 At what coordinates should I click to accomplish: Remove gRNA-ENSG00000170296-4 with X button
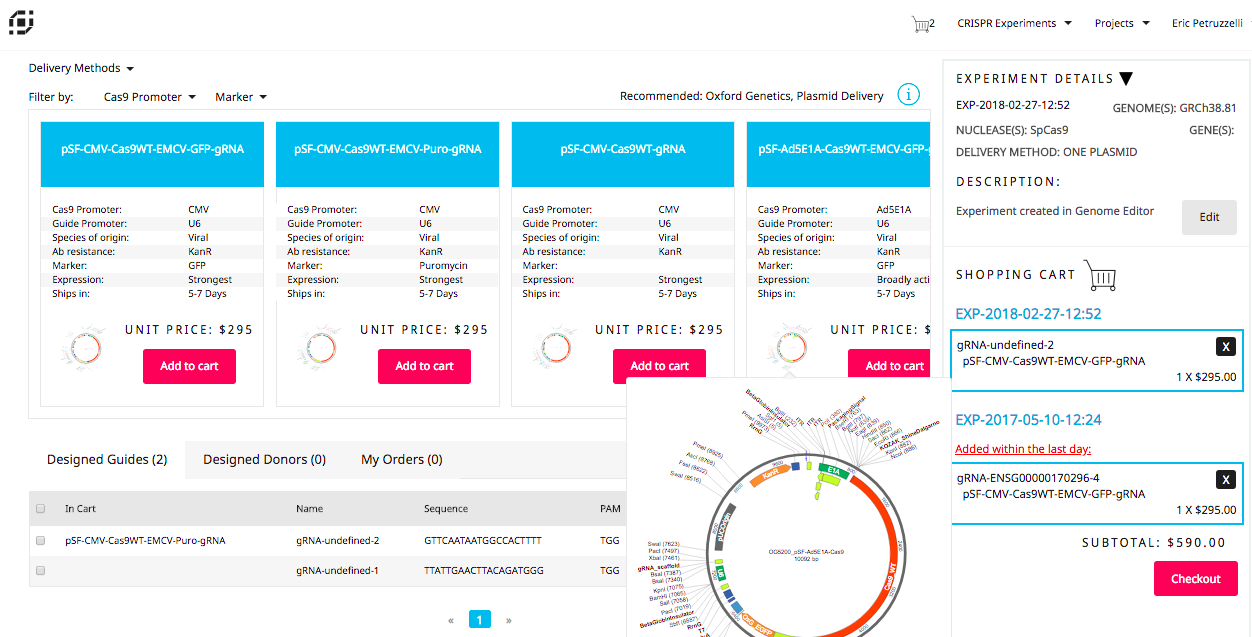[1225, 480]
